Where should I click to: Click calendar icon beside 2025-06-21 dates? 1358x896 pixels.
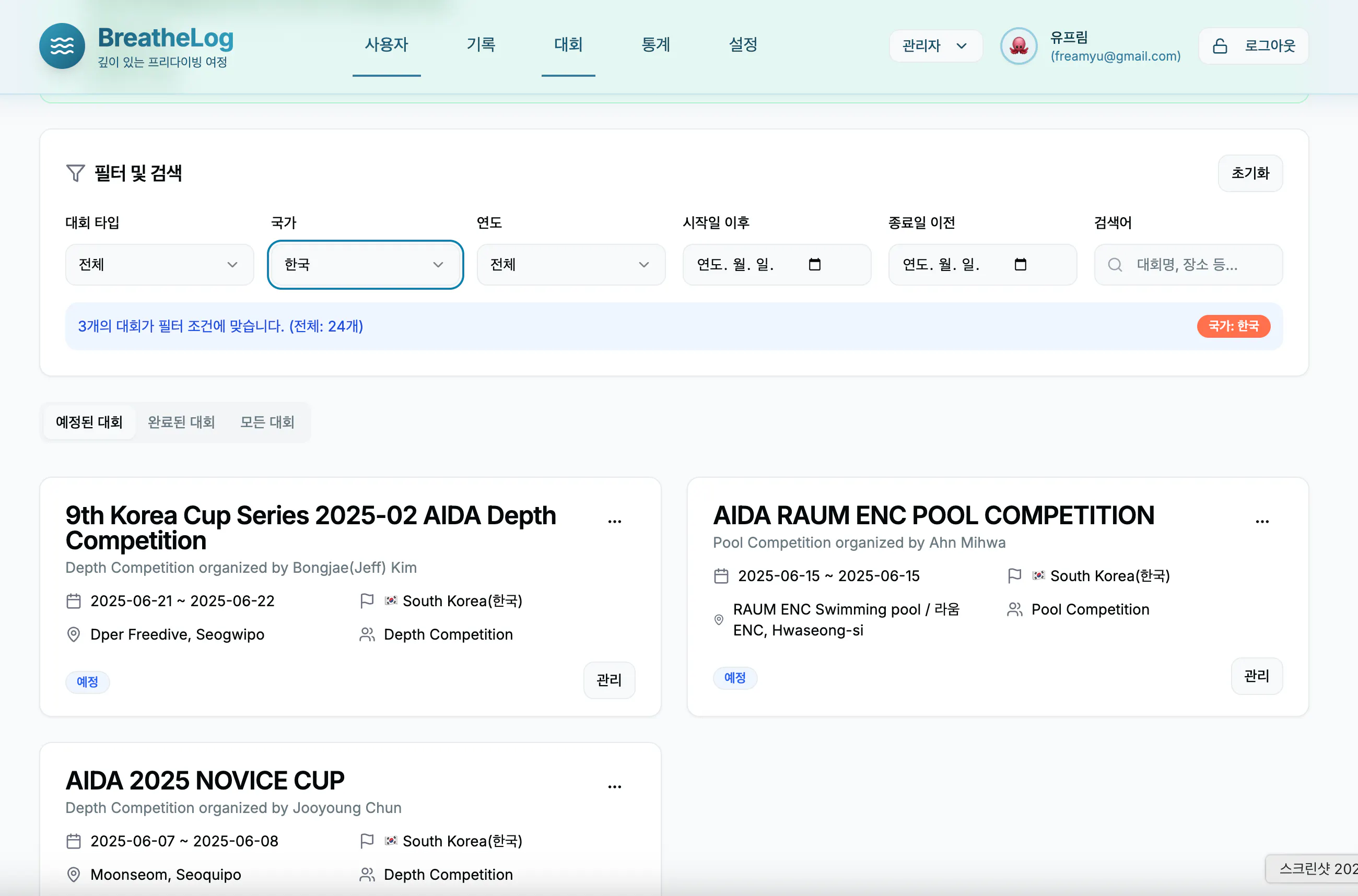(73, 601)
